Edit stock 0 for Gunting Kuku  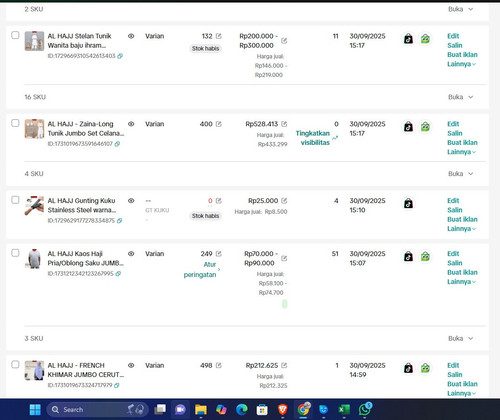[219, 201]
